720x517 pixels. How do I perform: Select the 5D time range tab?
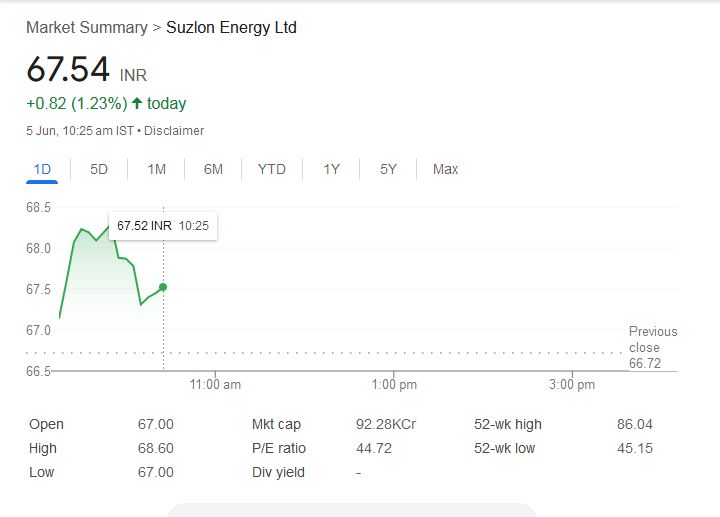tap(98, 169)
